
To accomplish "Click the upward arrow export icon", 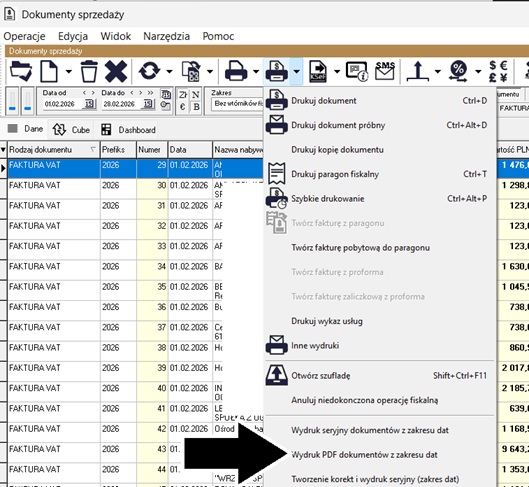I will pyautogui.click(x=418, y=71).
